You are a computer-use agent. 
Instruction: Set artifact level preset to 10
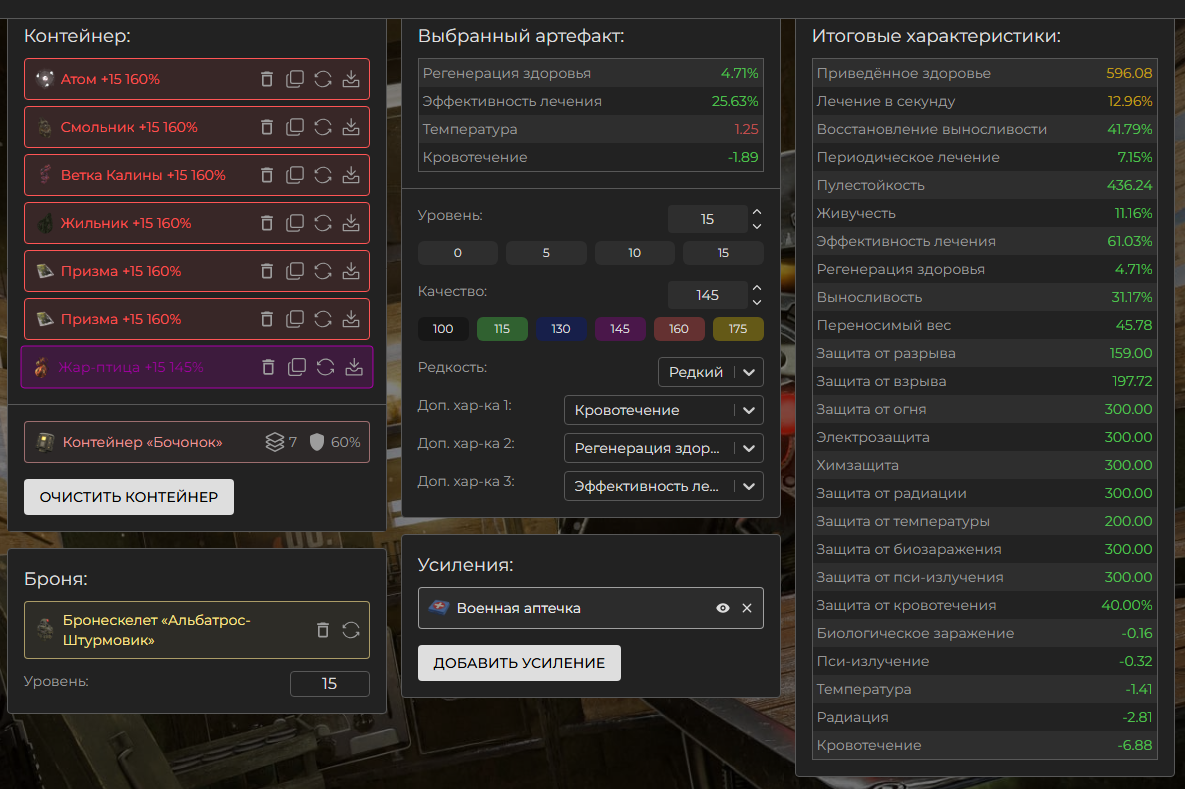point(634,253)
